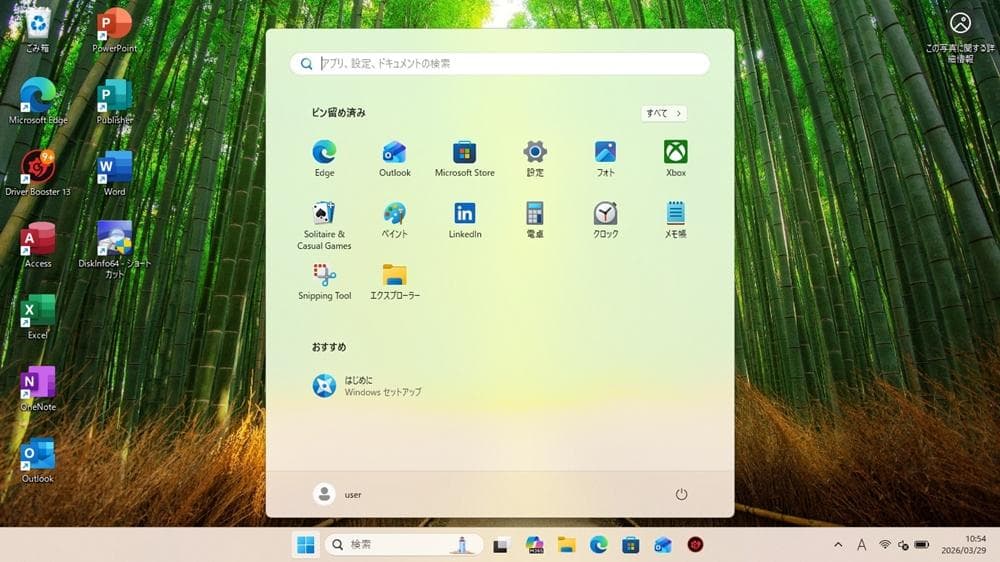1000x562 pixels.
Task: Select the OneNote desktop shortcut
Action: tap(38, 388)
